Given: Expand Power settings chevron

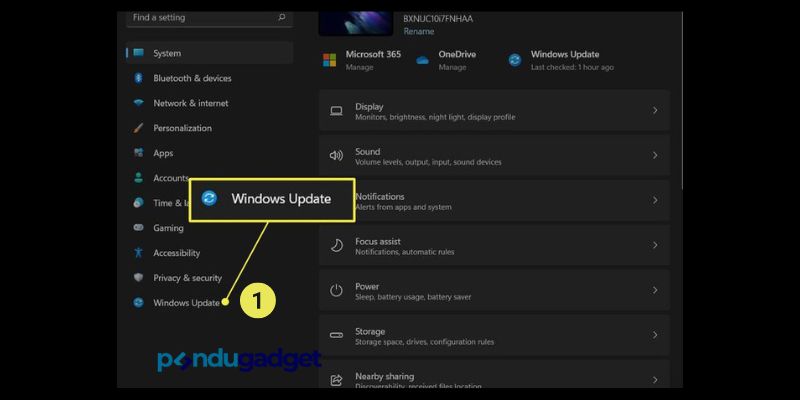Looking at the screenshot, I should click(x=655, y=290).
